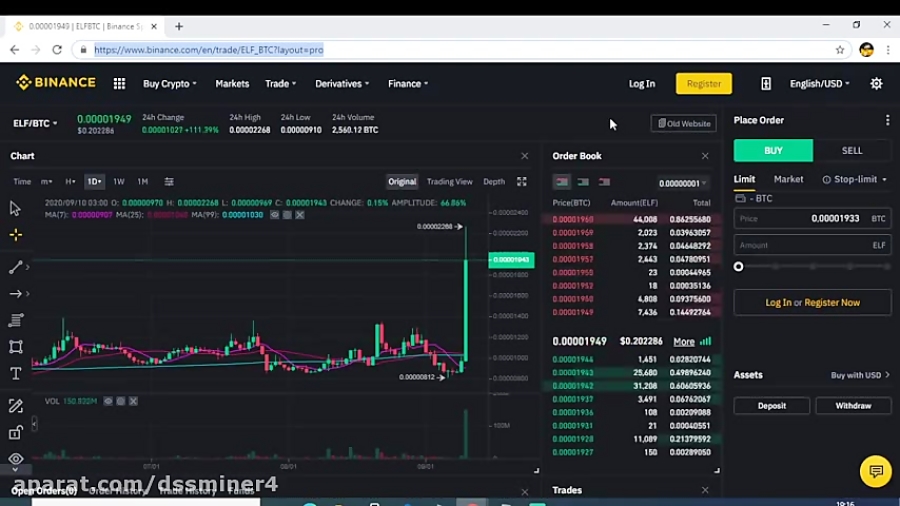Viewport: 900px width, 506px height.
Task: Open English/USD language currency dropdown
Action: coord(820,84)
